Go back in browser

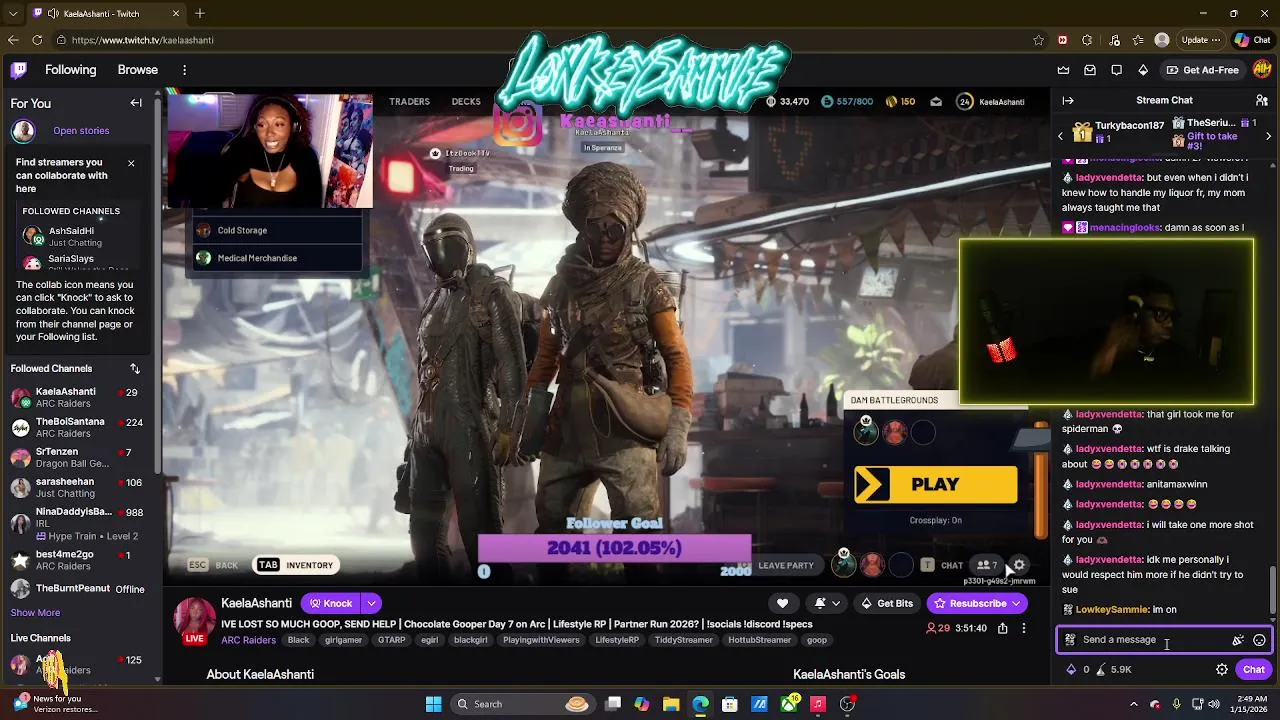[13, 40]
